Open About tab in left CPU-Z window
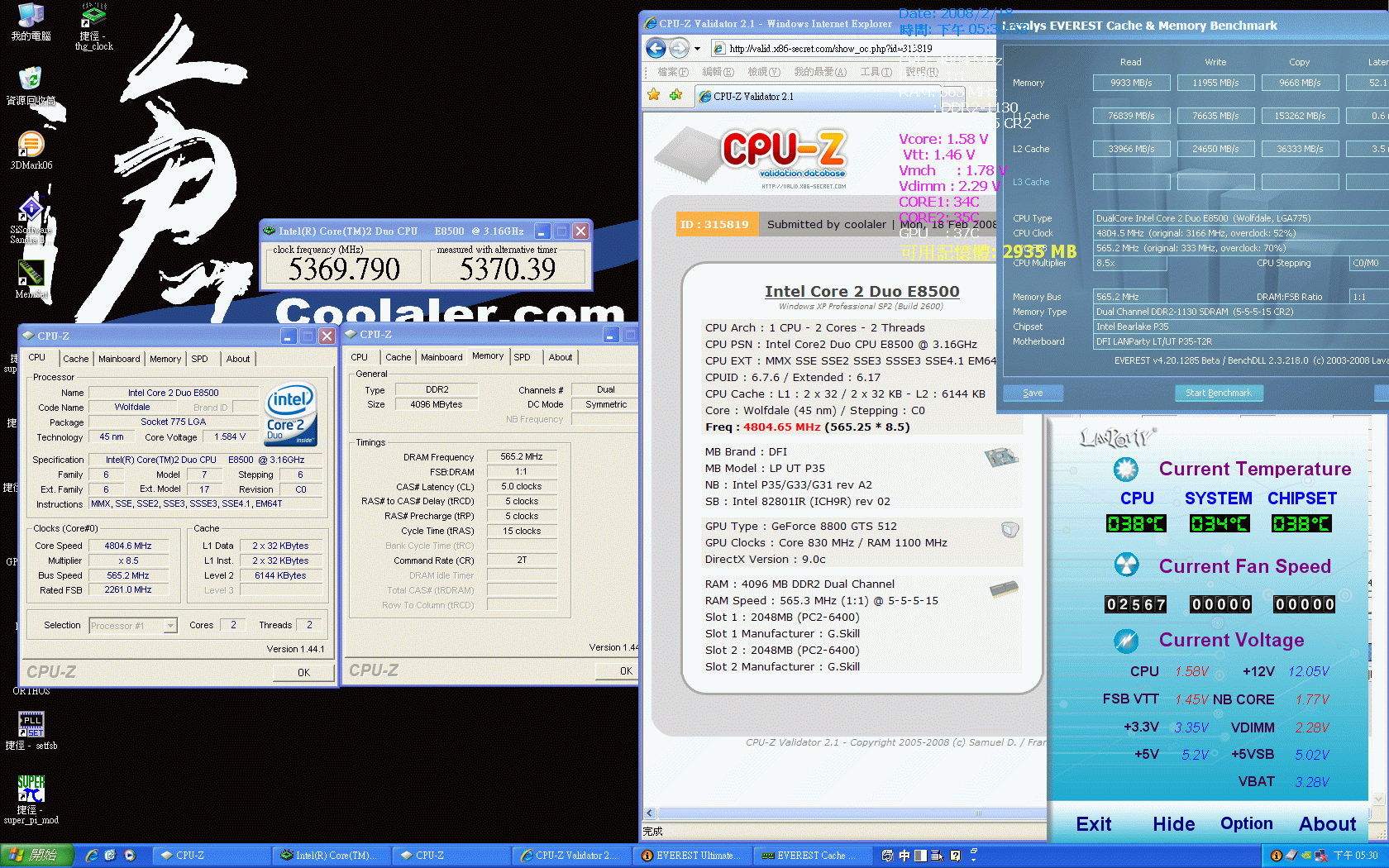Viewport: 1389px width, 868px height. [238, 359]
